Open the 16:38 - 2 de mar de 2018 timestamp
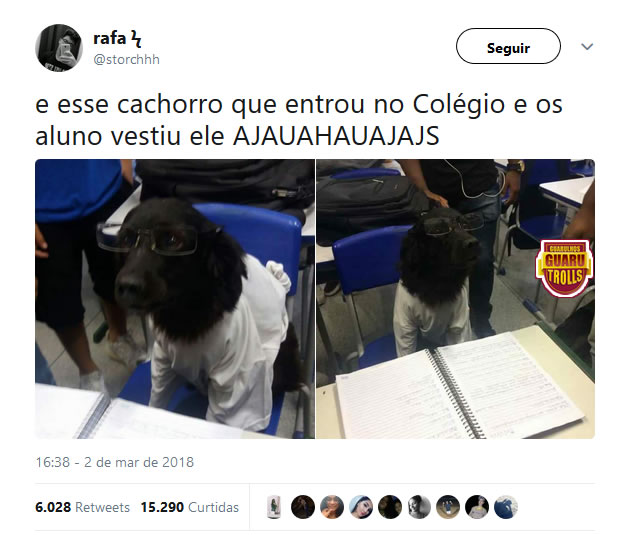624x535 pixels. click(115, 462)
